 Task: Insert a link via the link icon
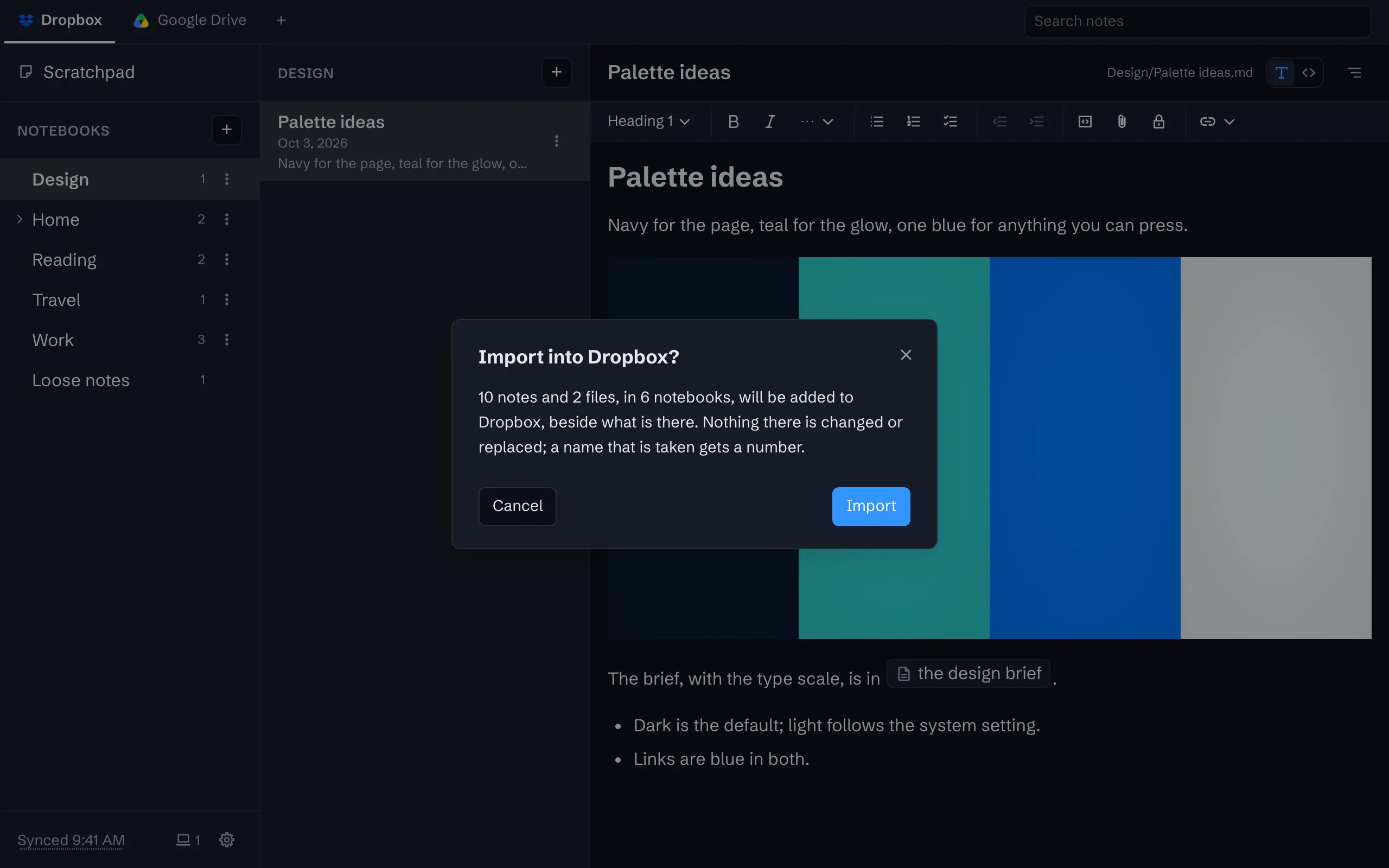pyautogui.click(x=1207, y=122)
